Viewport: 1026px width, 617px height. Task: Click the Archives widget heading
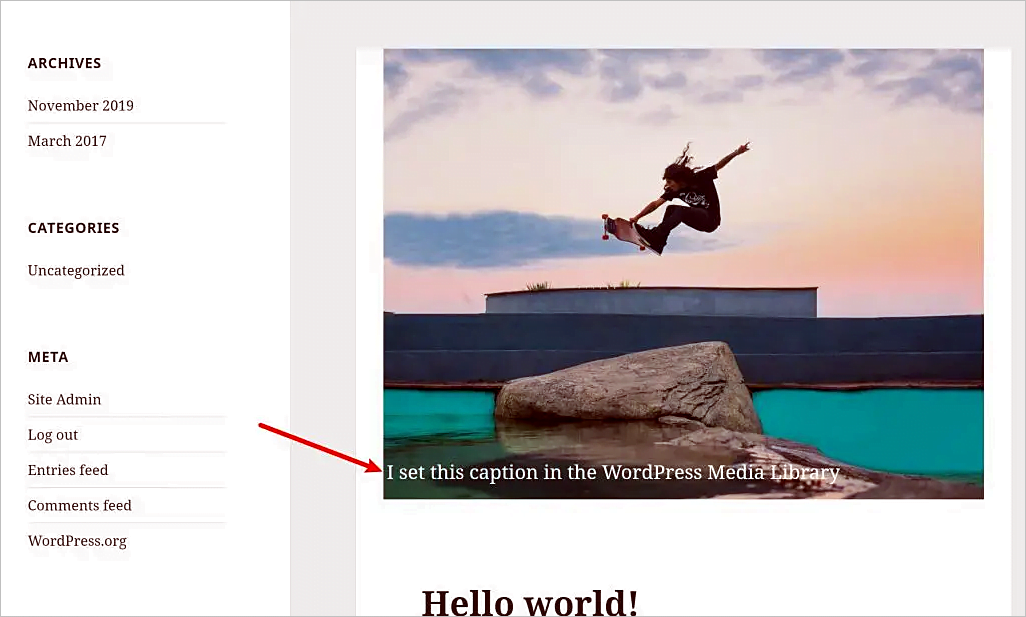pyautogui.click(x=64, y=63)
